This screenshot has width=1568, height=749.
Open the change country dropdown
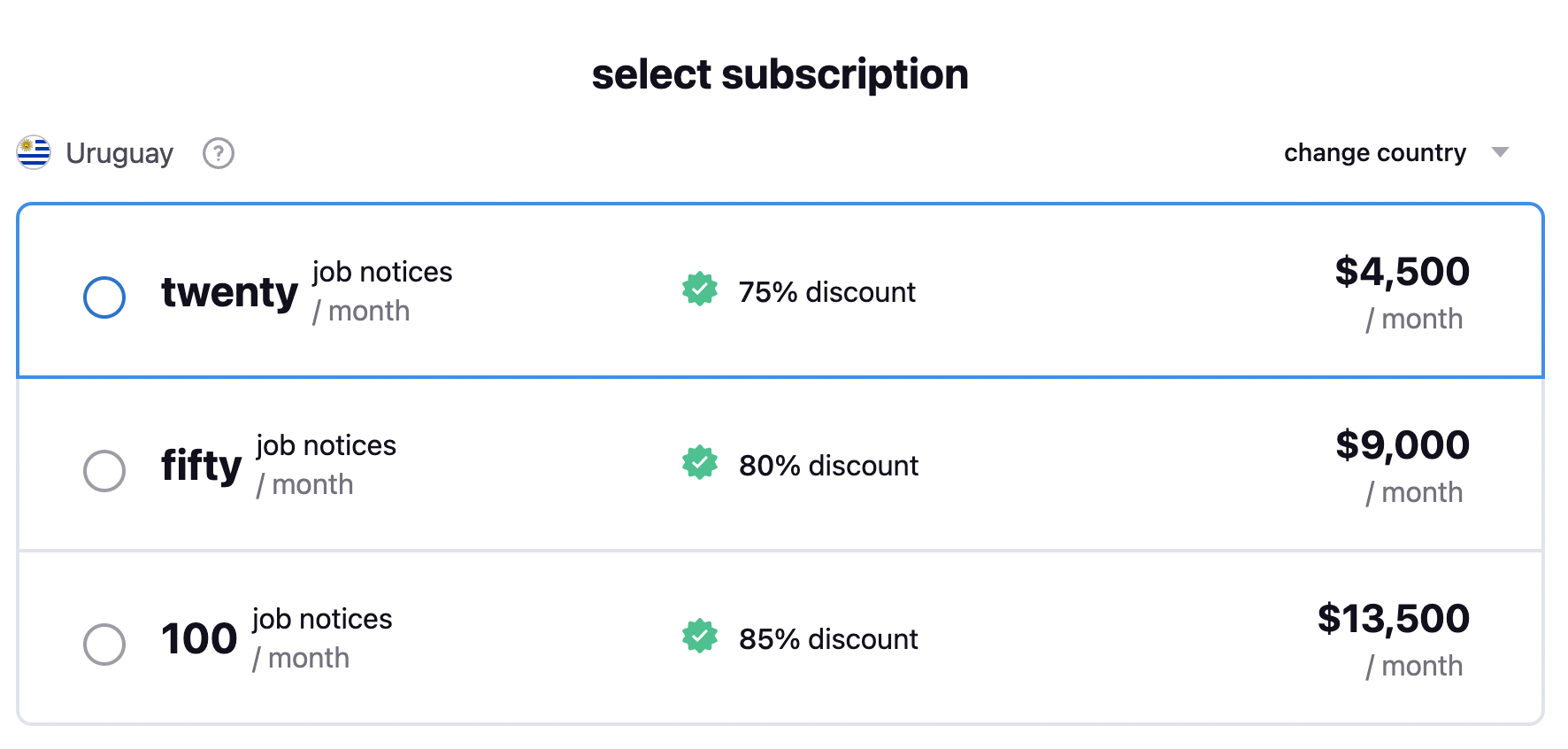pos(1375,152)
